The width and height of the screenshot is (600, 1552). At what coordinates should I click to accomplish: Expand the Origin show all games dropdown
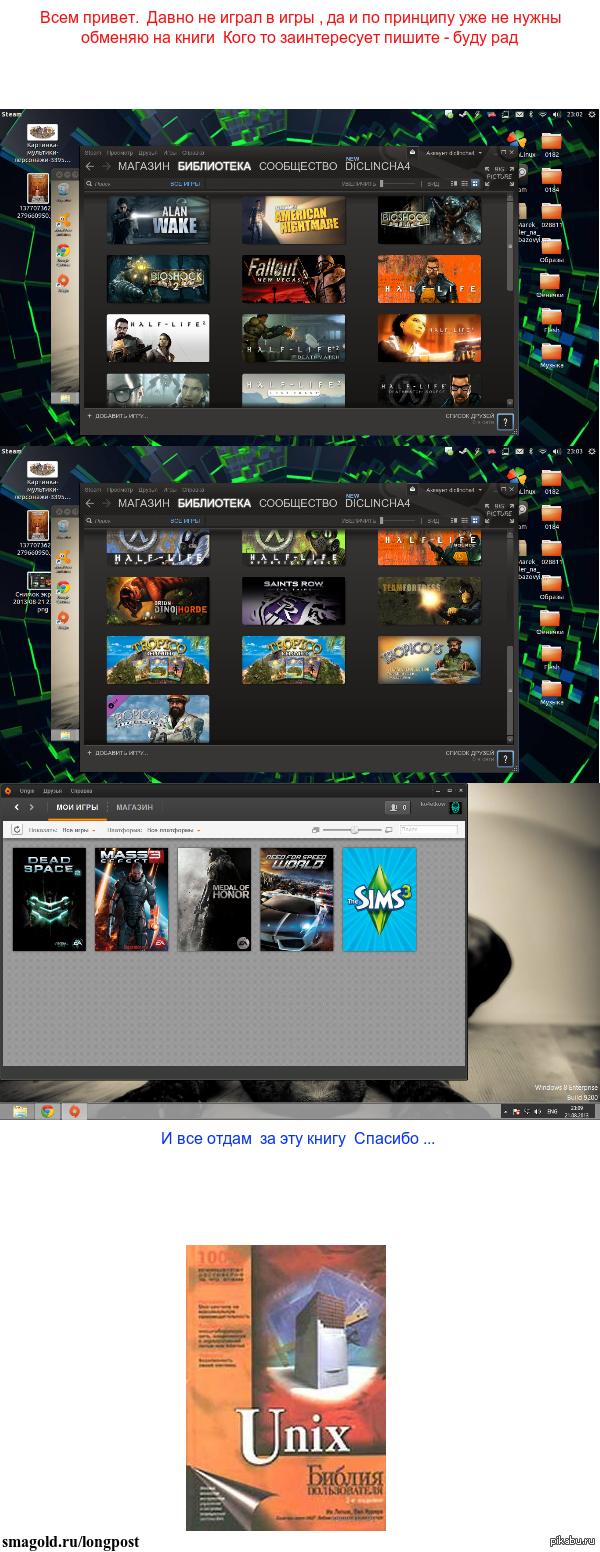(x=79, y=830)
